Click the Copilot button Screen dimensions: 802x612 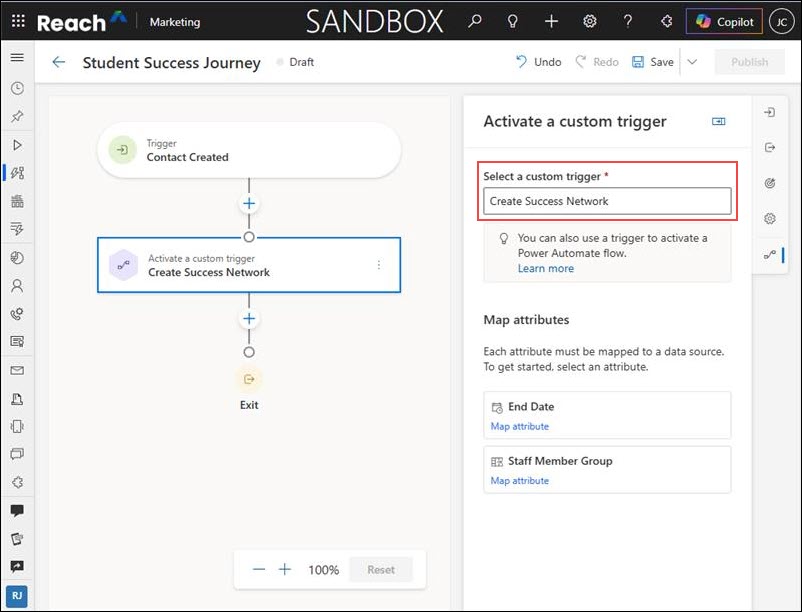click(724, 21)
